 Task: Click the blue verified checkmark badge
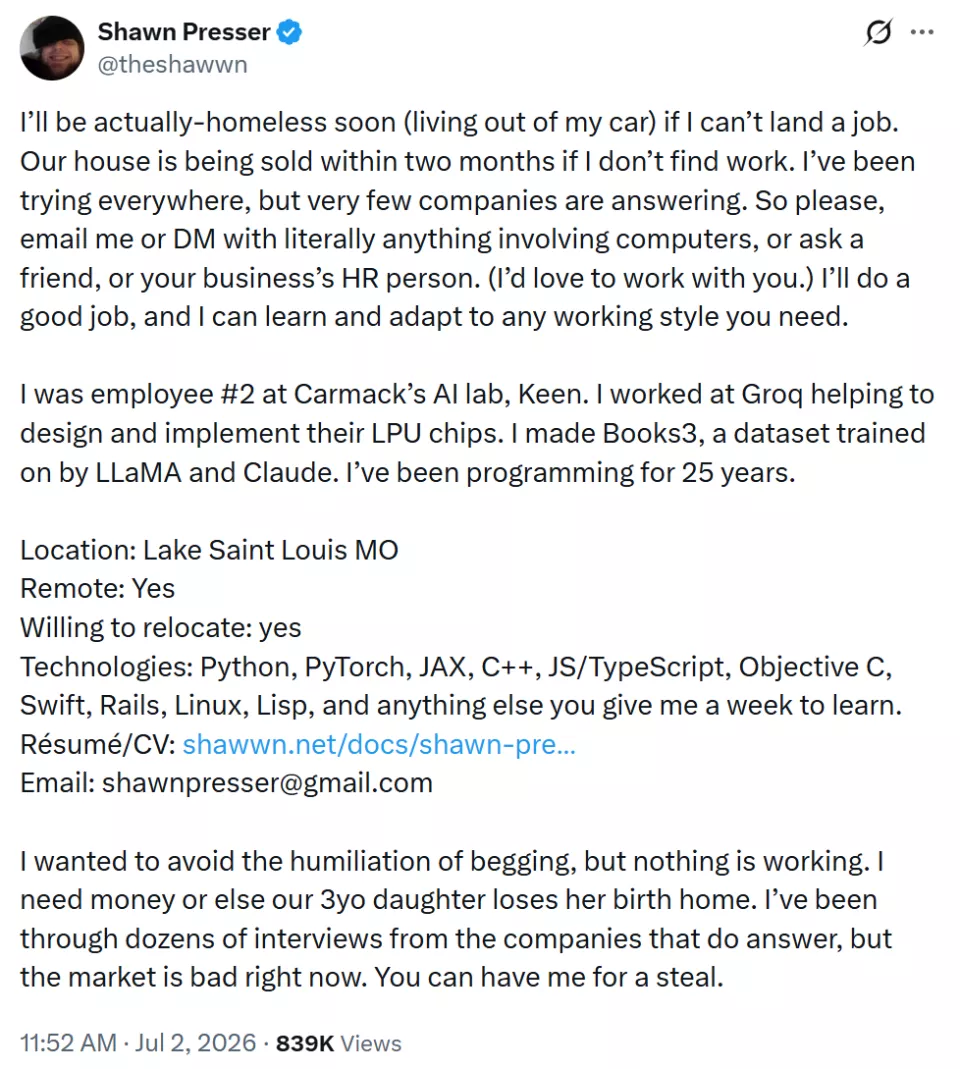coord(289,32)
